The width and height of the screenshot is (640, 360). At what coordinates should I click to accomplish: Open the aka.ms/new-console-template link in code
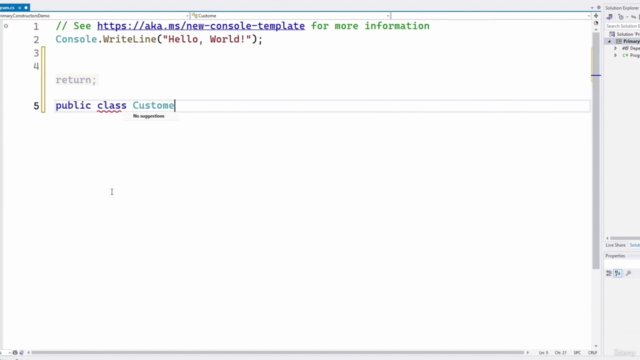[201, 26]
